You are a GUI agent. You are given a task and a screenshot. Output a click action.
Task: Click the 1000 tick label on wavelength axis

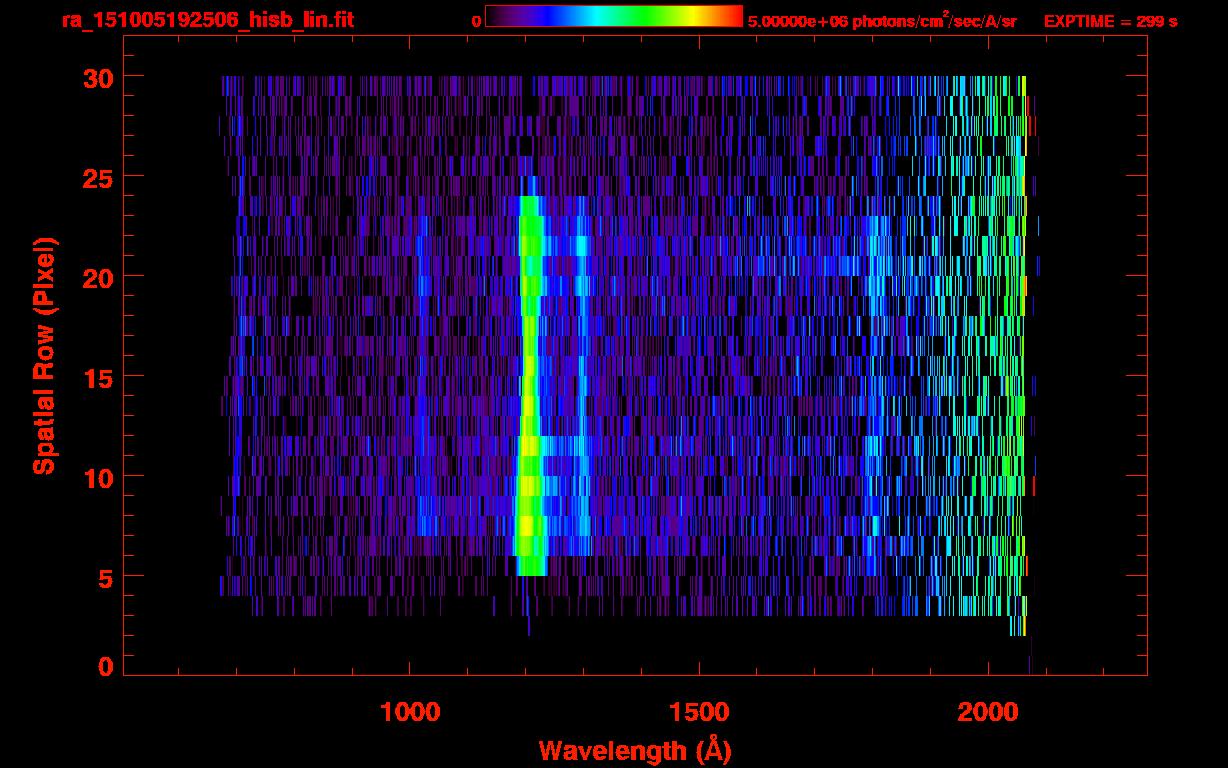410,712
